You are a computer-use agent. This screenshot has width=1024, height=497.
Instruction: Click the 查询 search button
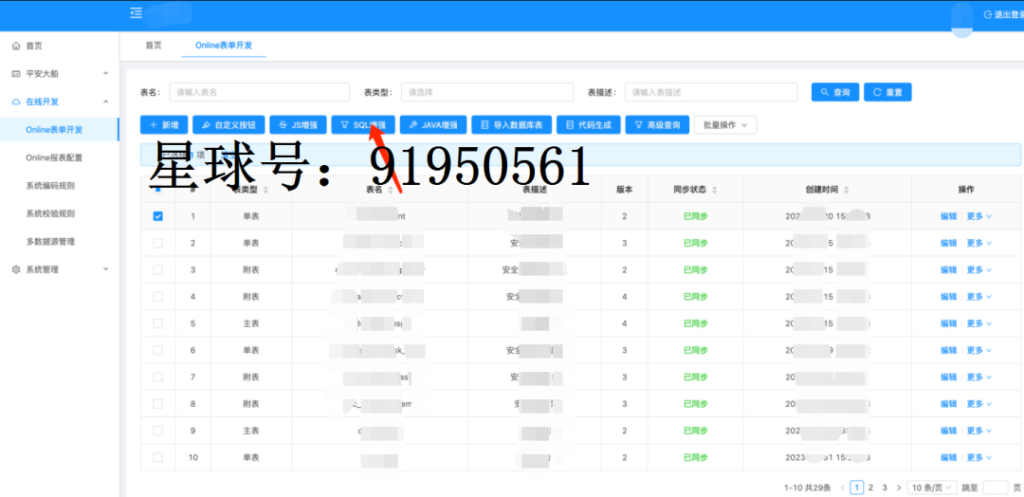click(x=835, y=92)
